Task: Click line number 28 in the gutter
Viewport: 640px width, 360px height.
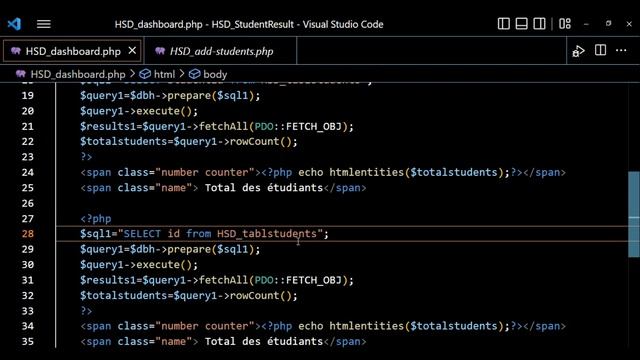Action: point(28,234)
